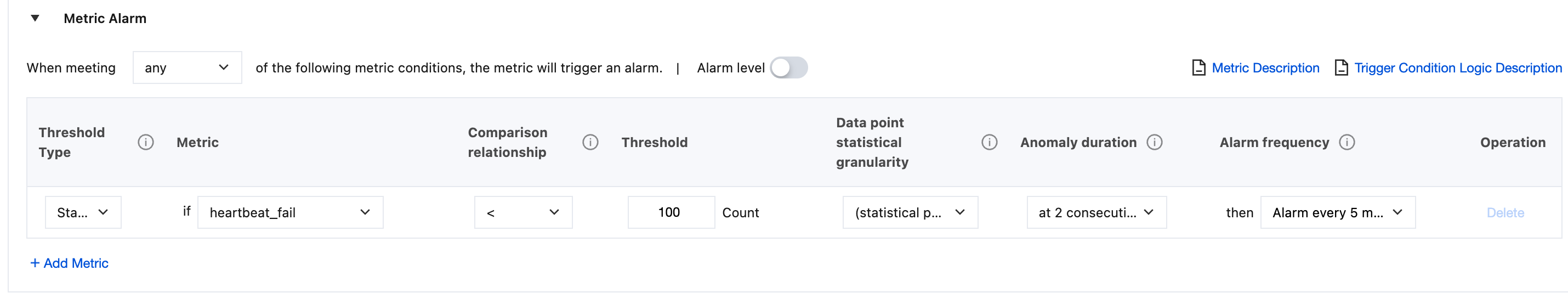Screen dimensions: 1568x293
Task: Toggle the Alarm level switch
Action: 788,67
